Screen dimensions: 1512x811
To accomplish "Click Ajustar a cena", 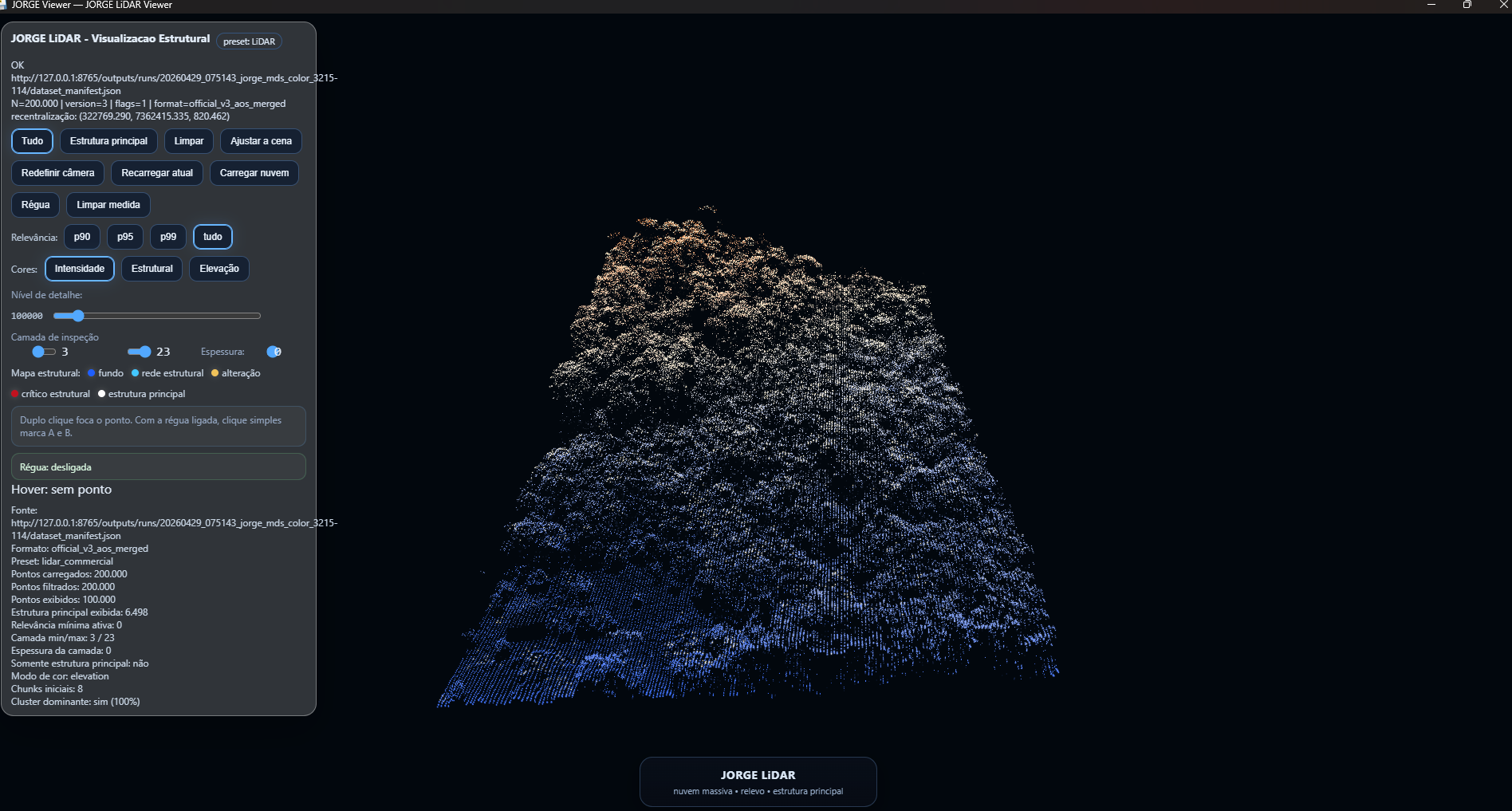I will (261, 141).
